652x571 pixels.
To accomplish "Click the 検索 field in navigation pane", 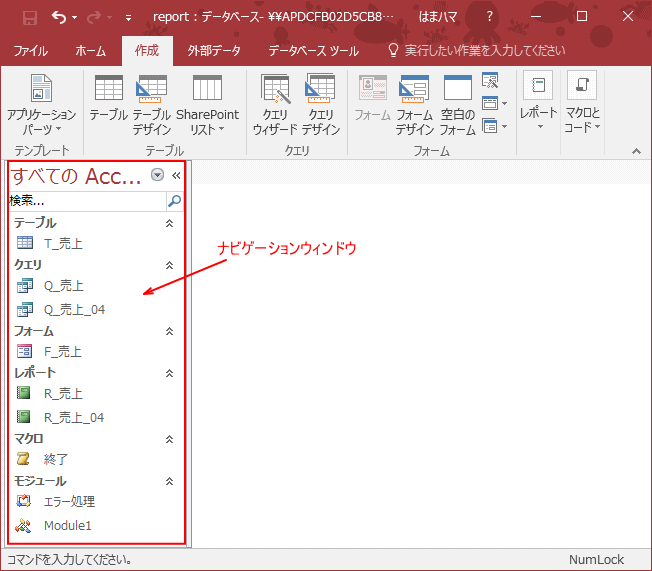I will point(87,201).
